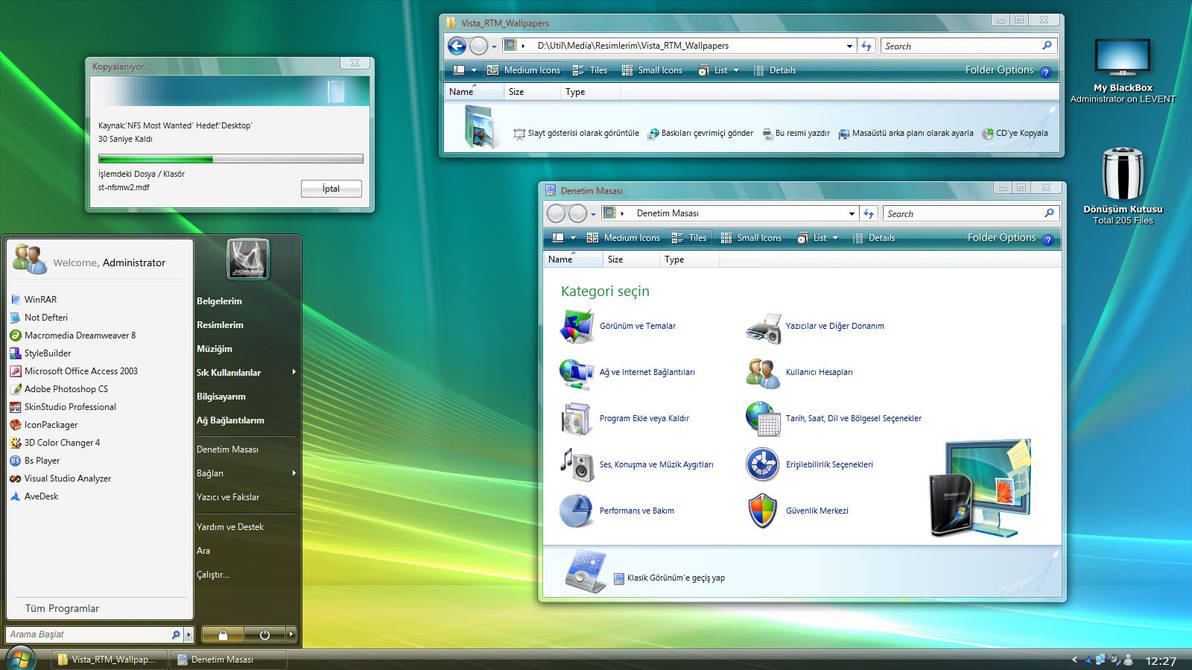Viewport: 1192px width, 670px height.
Task: Open Görünüm ve Temalar category icon
Action: 577,326
